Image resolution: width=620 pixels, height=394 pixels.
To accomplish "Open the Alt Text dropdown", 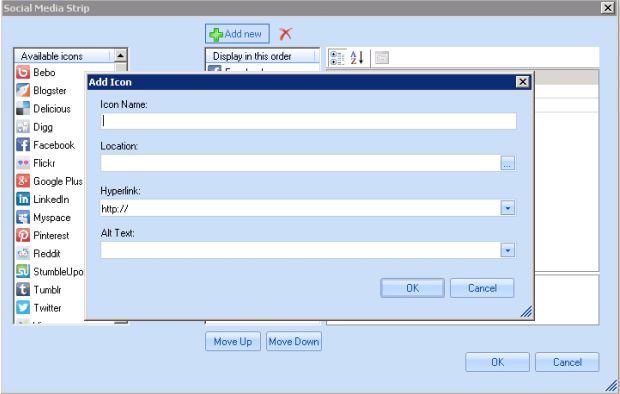I will pyautogui.click(x=508, y=250).
